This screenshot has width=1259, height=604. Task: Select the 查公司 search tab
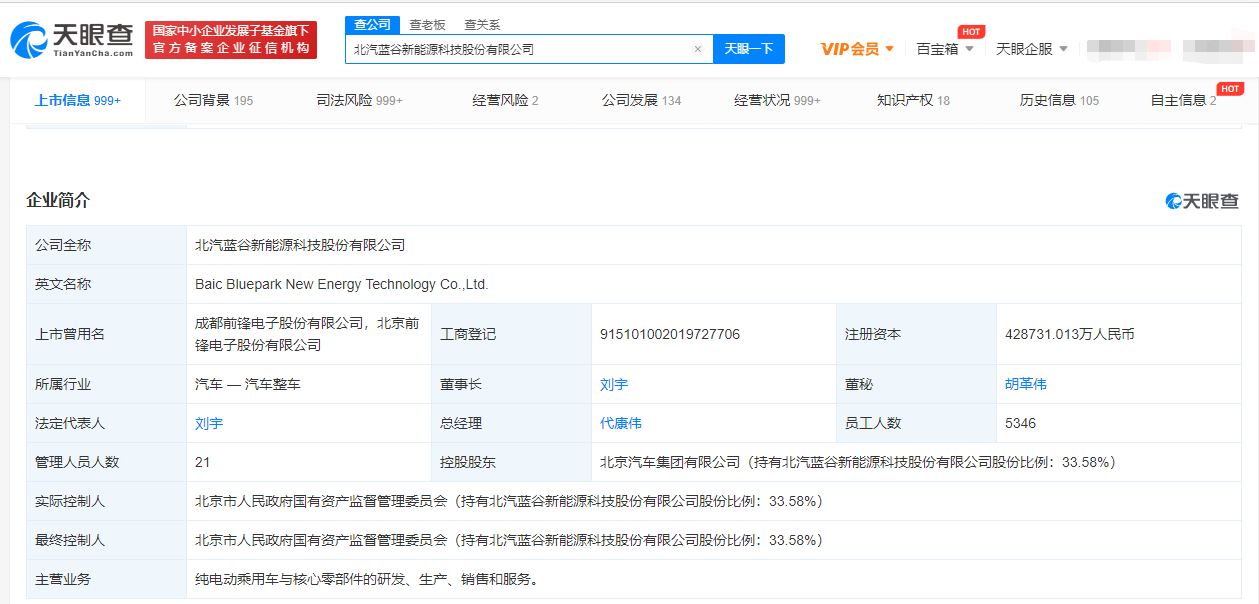tap(372, 25)
